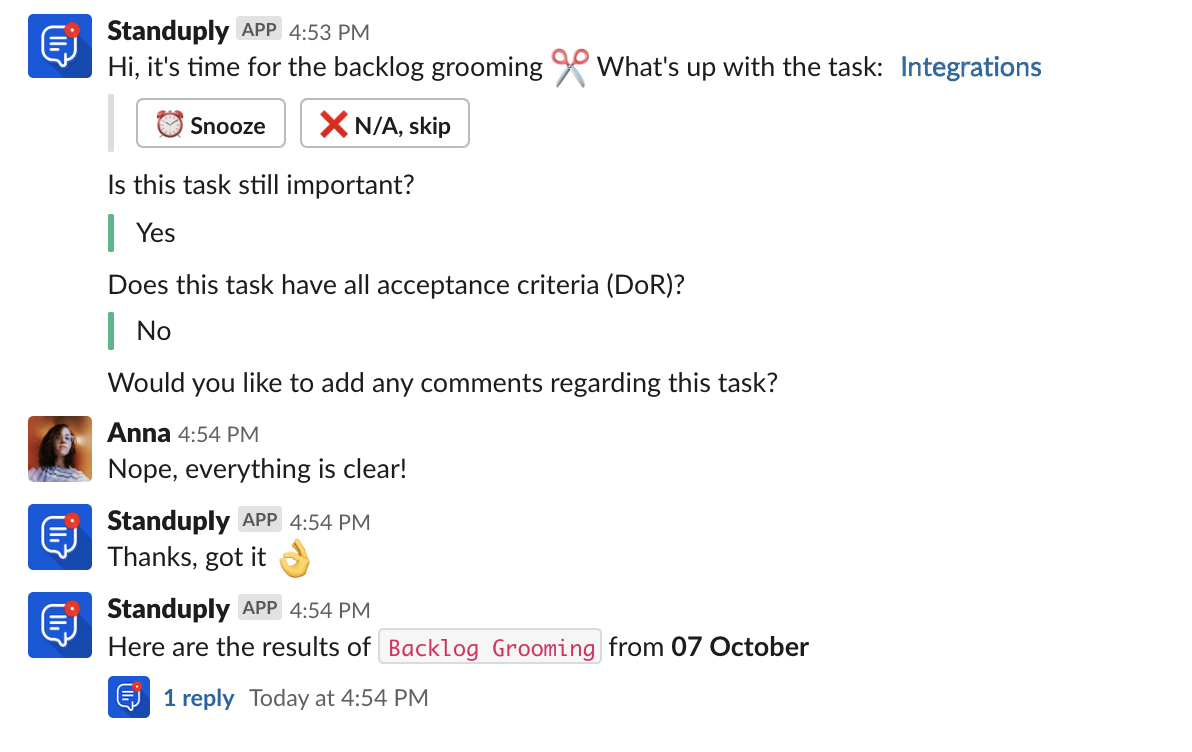Image resolution: width=1192 pixels, height=752 pixels.
Task: Click Standuply name above "Here are the results"
Action: [x=168, y=609]
